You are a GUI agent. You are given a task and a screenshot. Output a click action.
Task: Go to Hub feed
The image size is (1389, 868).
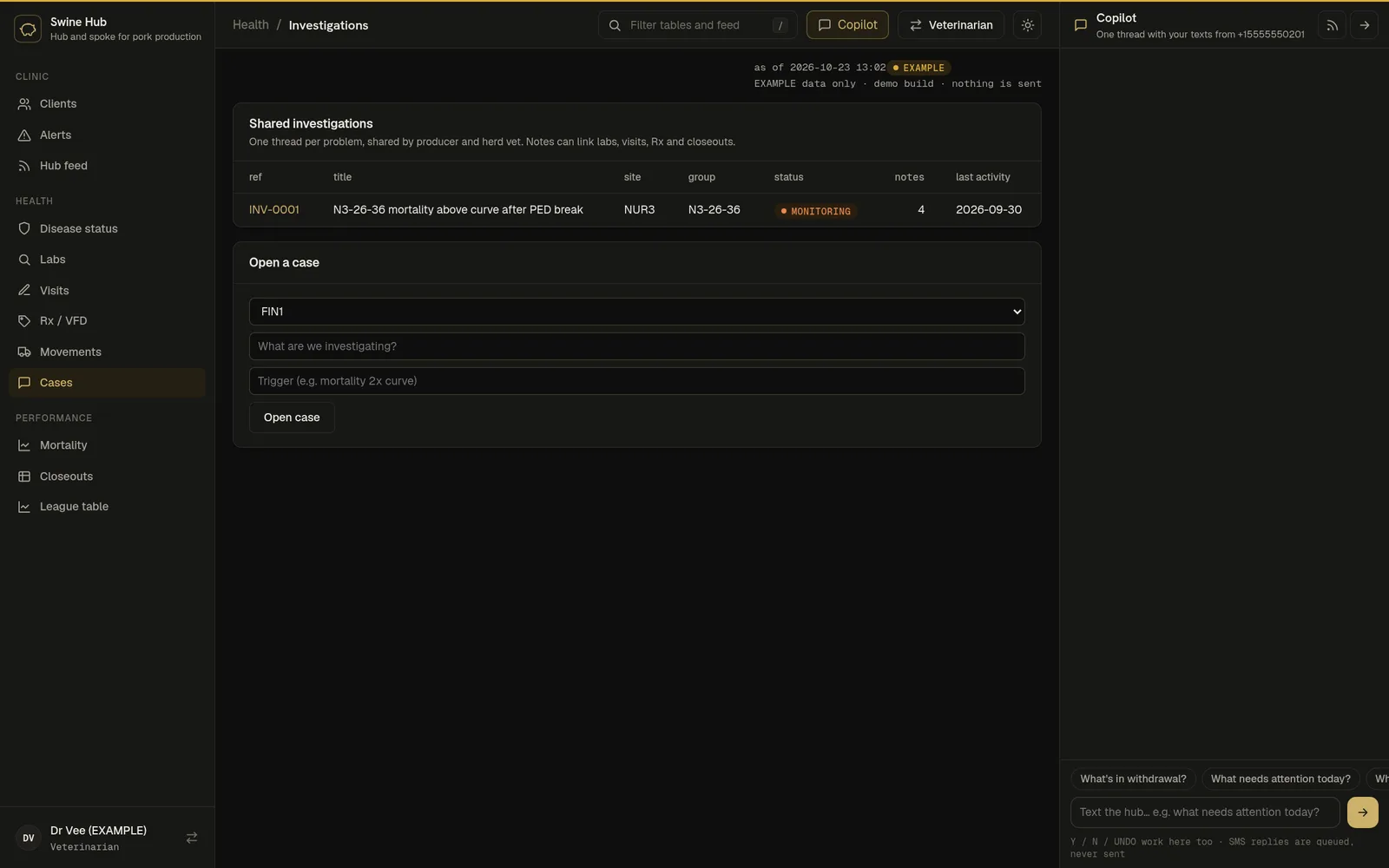(107, 166)
